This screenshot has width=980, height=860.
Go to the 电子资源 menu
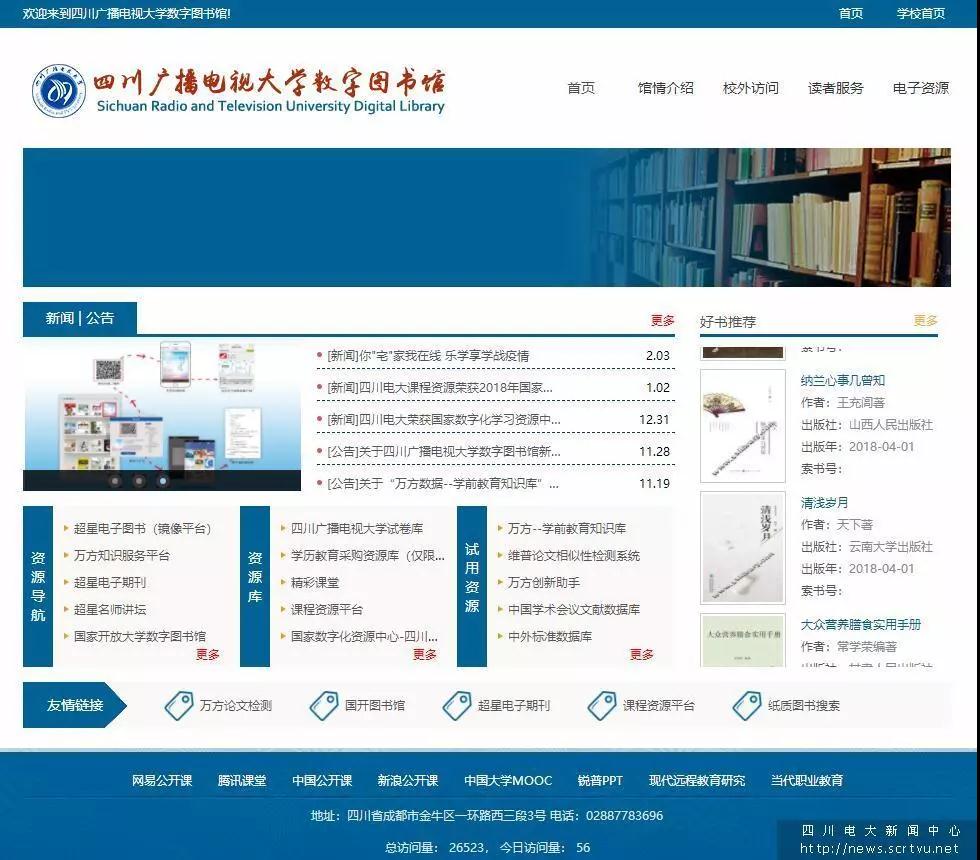click(x=920, y=88)
